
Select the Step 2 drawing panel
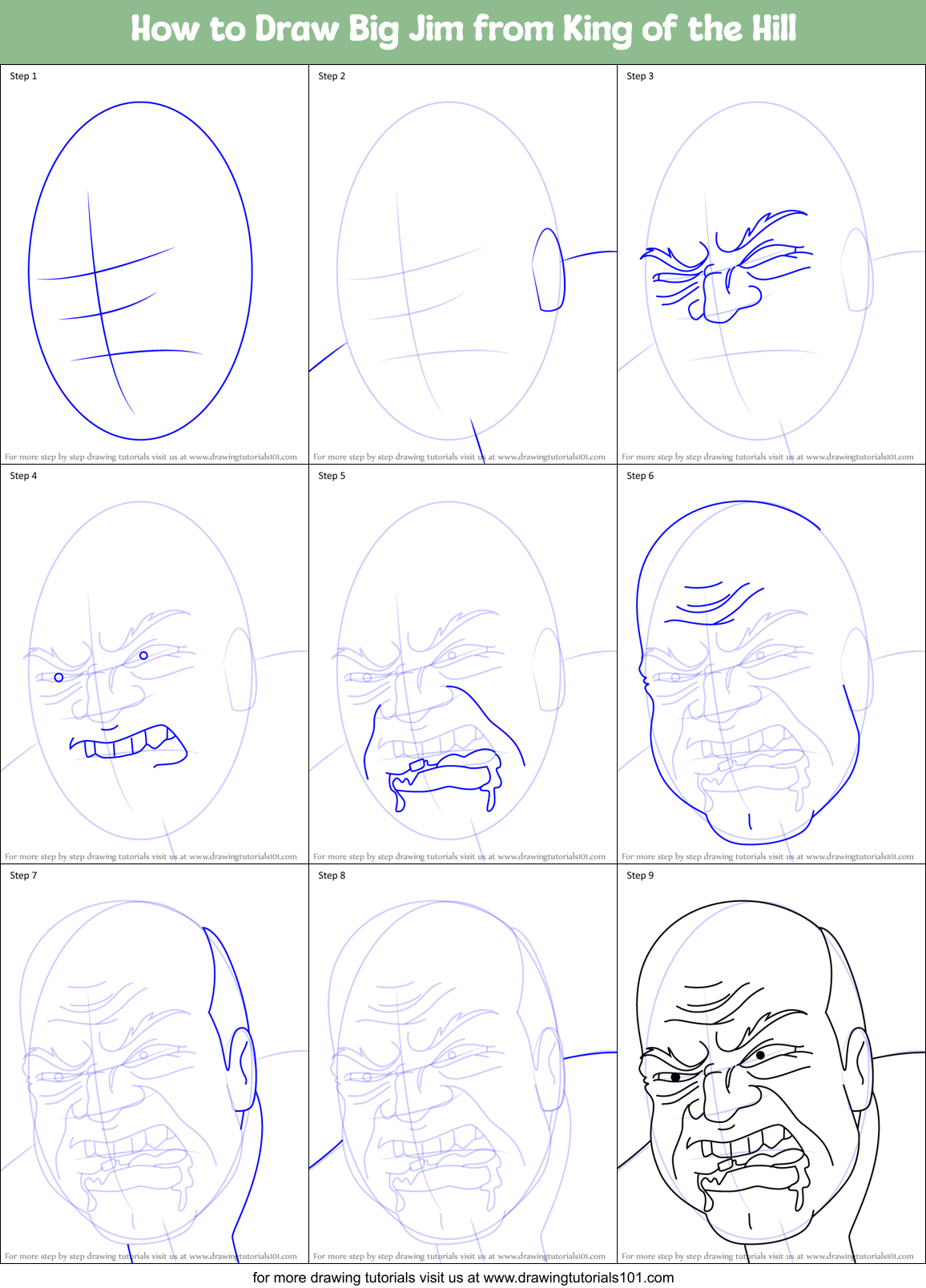coord(463,264)
